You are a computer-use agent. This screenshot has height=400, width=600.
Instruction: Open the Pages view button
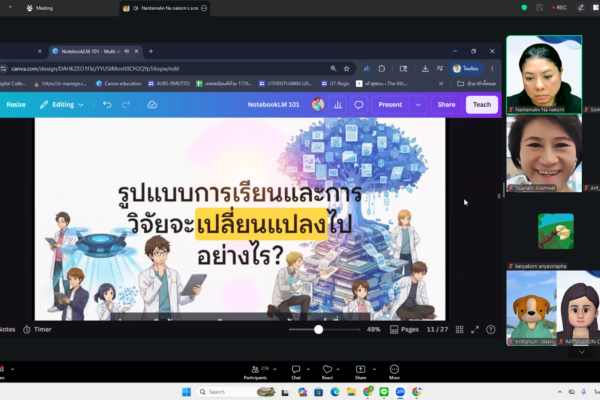pyautogui.click(x=404, y=330)
